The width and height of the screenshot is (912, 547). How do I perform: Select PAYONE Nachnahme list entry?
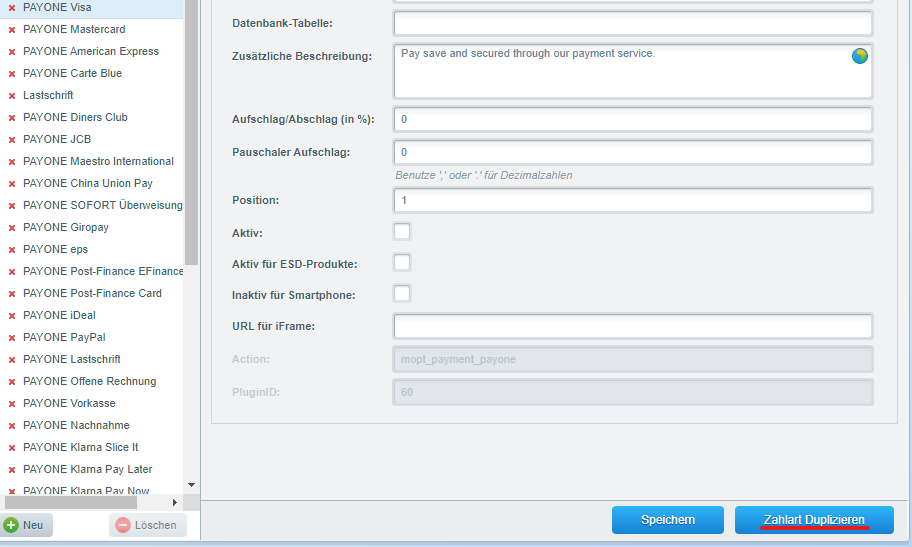(91, 425)
